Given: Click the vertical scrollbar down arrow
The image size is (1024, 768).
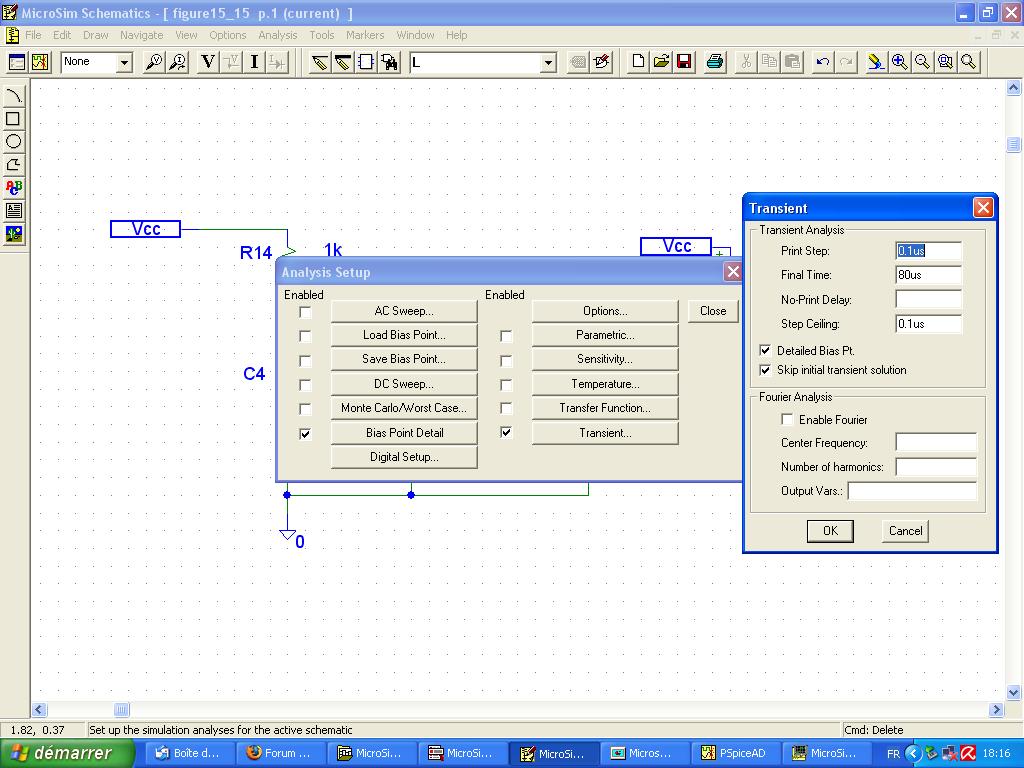Looking at the screenshot, I should pos(1014,692).
